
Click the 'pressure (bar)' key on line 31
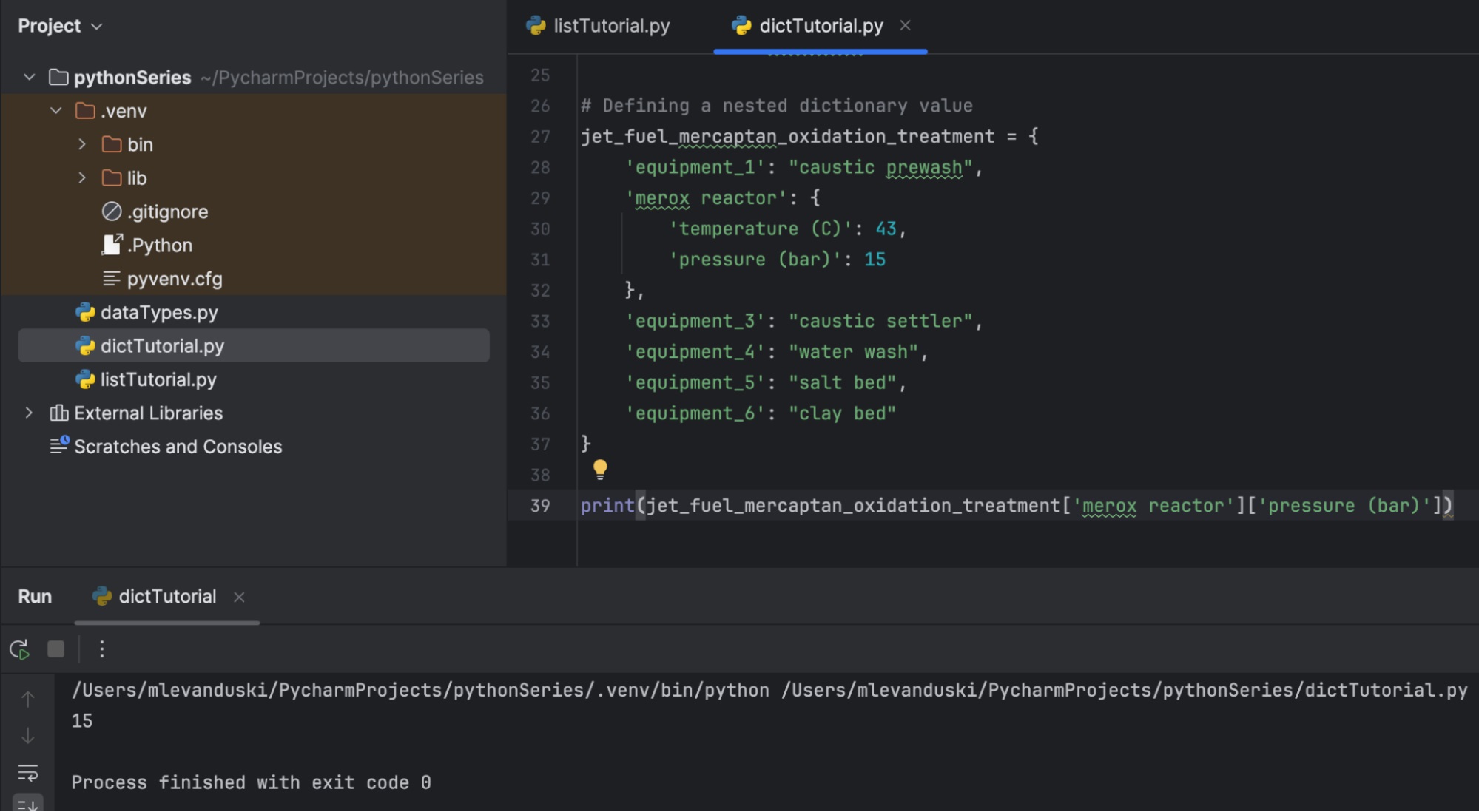pyautogui.click(x=755, y=260)
